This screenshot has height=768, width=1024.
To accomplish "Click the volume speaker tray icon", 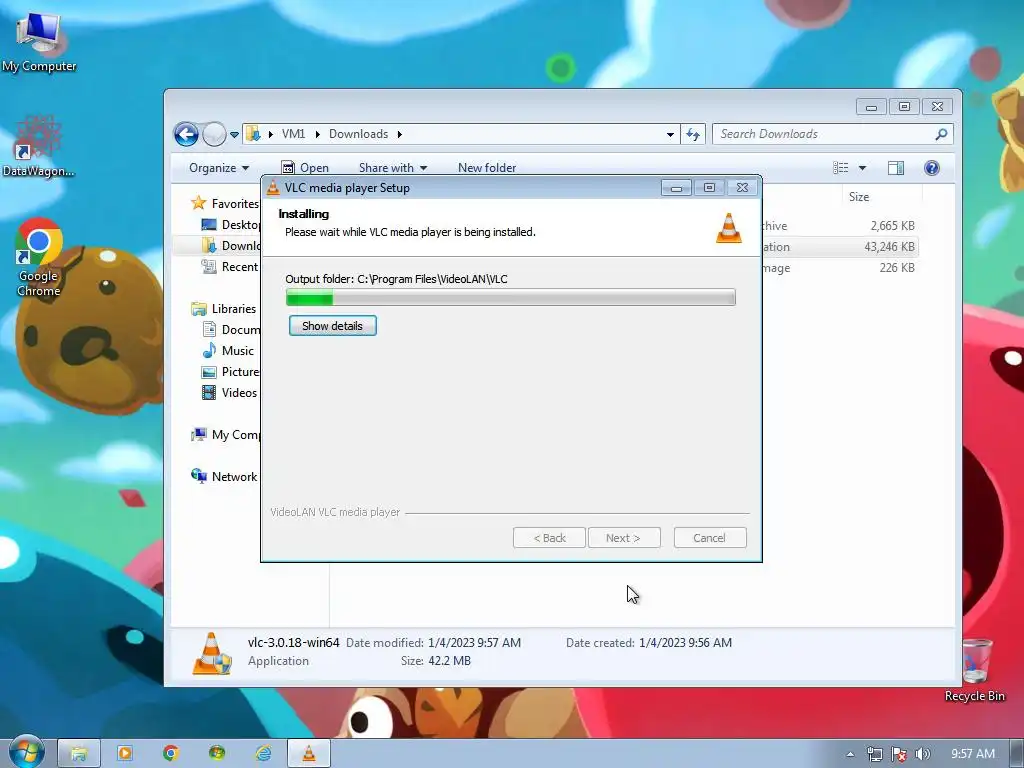I will tap(923, 754).
